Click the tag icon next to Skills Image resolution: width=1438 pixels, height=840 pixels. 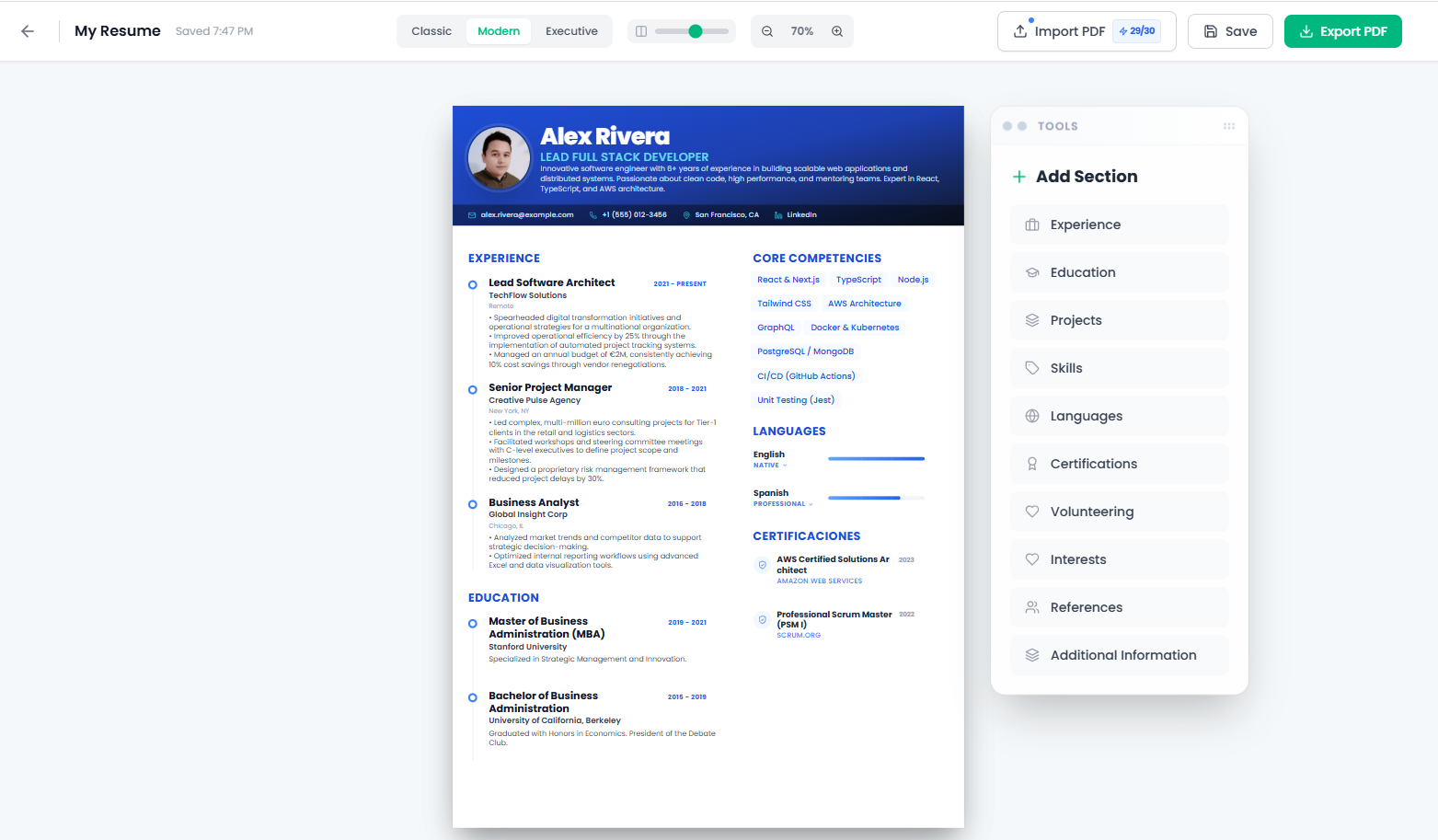pyautogui.click(x=1032, y=368)
